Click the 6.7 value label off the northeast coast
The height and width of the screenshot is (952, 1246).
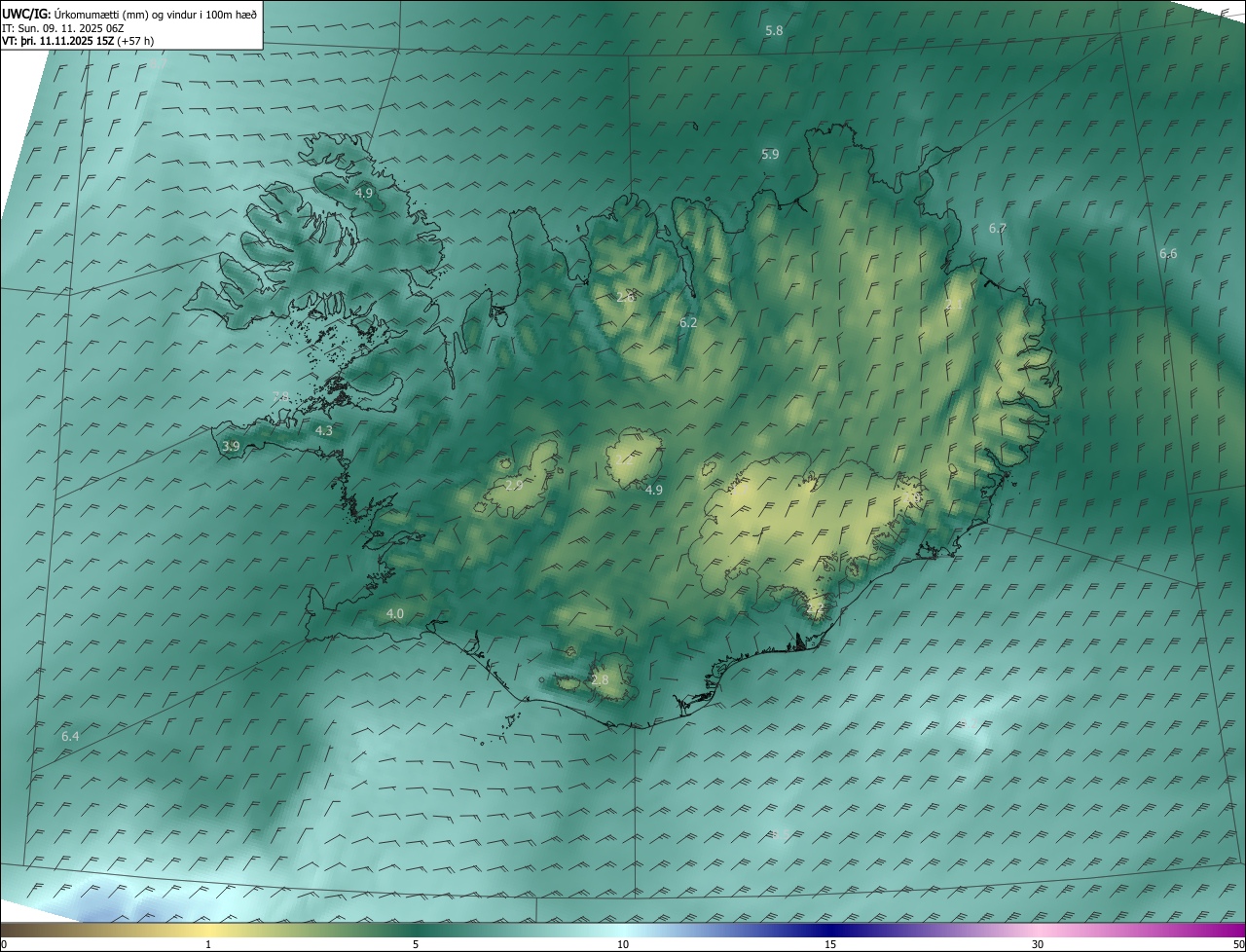tap(997, 228)
